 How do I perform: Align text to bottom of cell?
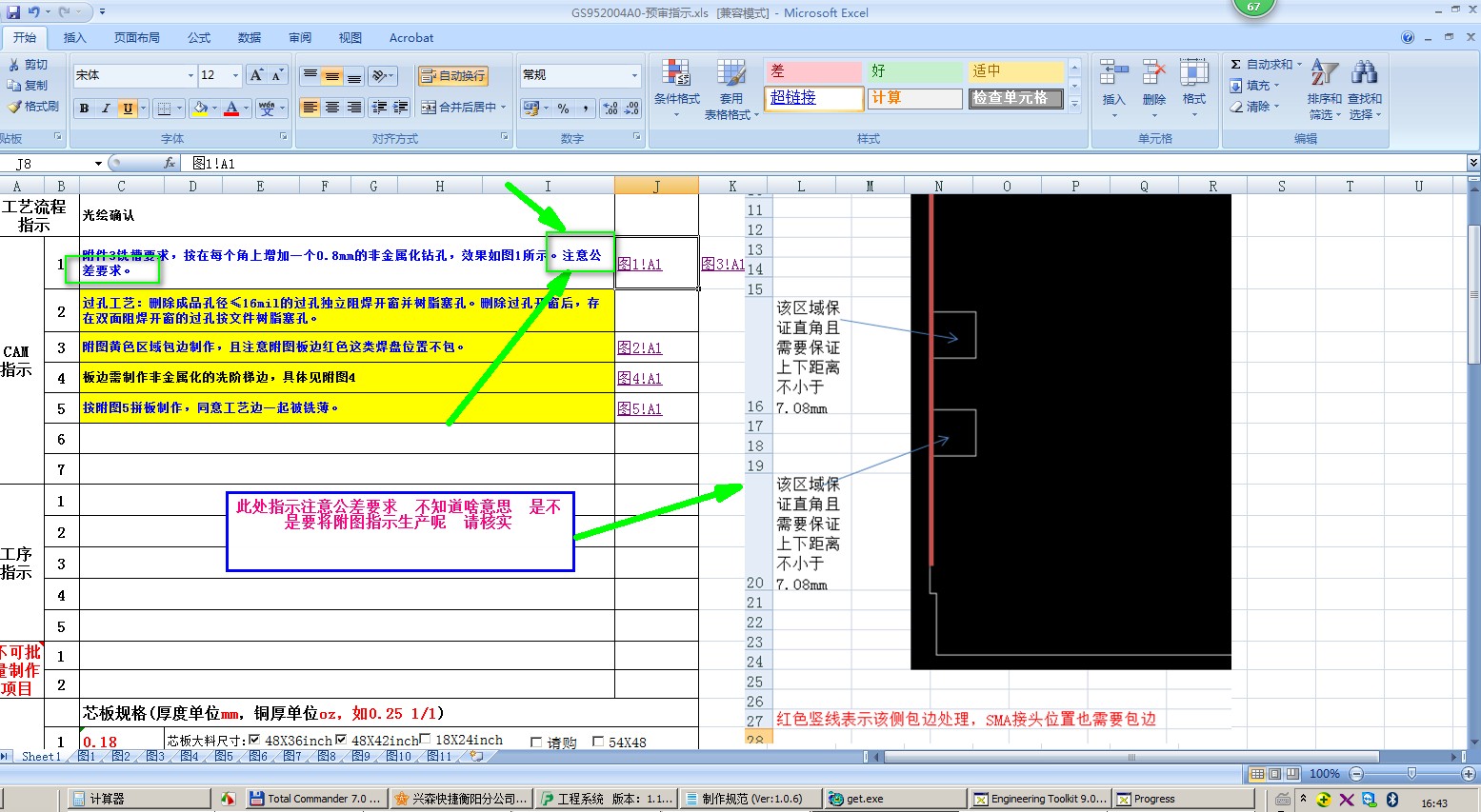pos(353,76)
